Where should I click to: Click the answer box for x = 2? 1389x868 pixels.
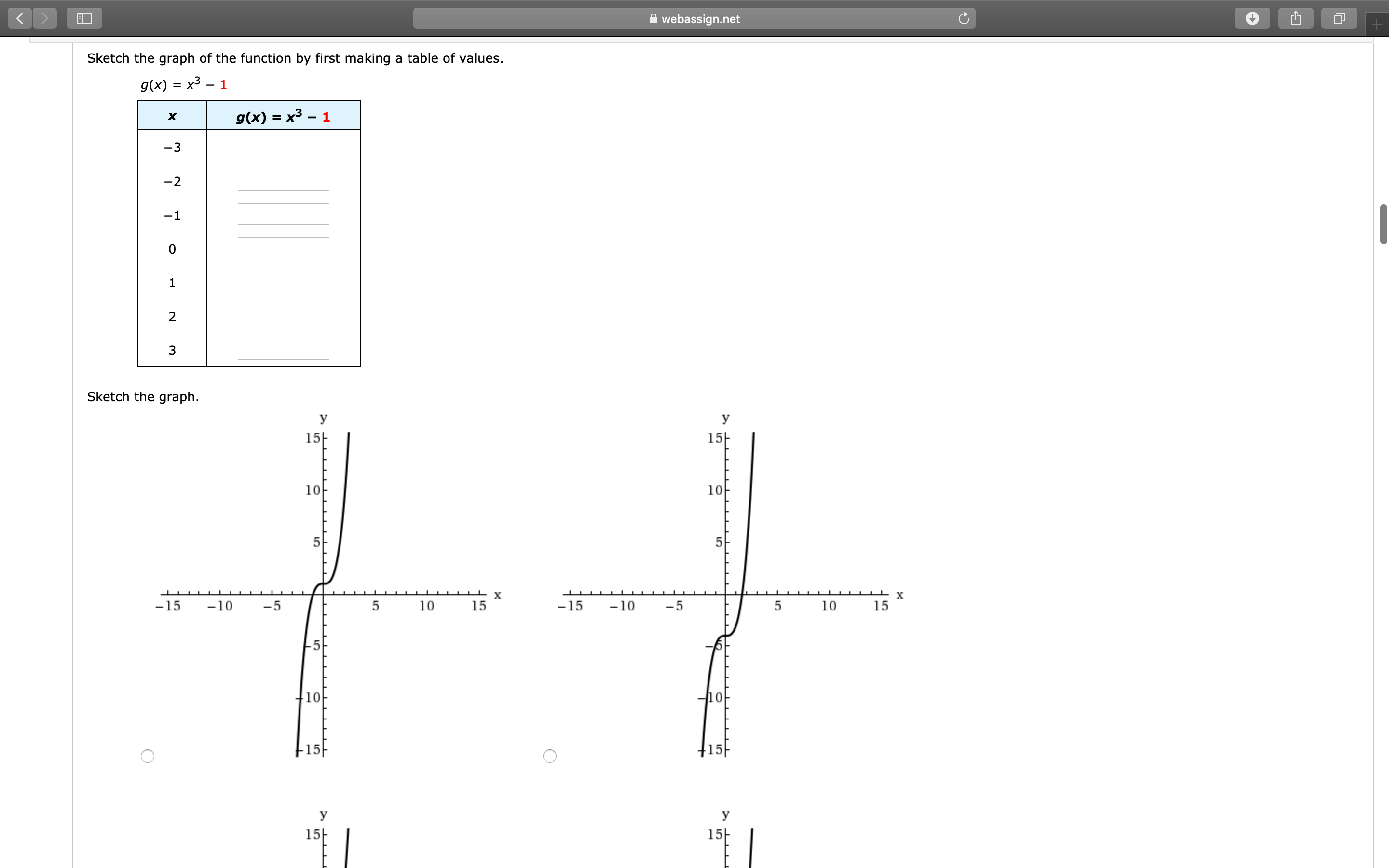(283, 316)
